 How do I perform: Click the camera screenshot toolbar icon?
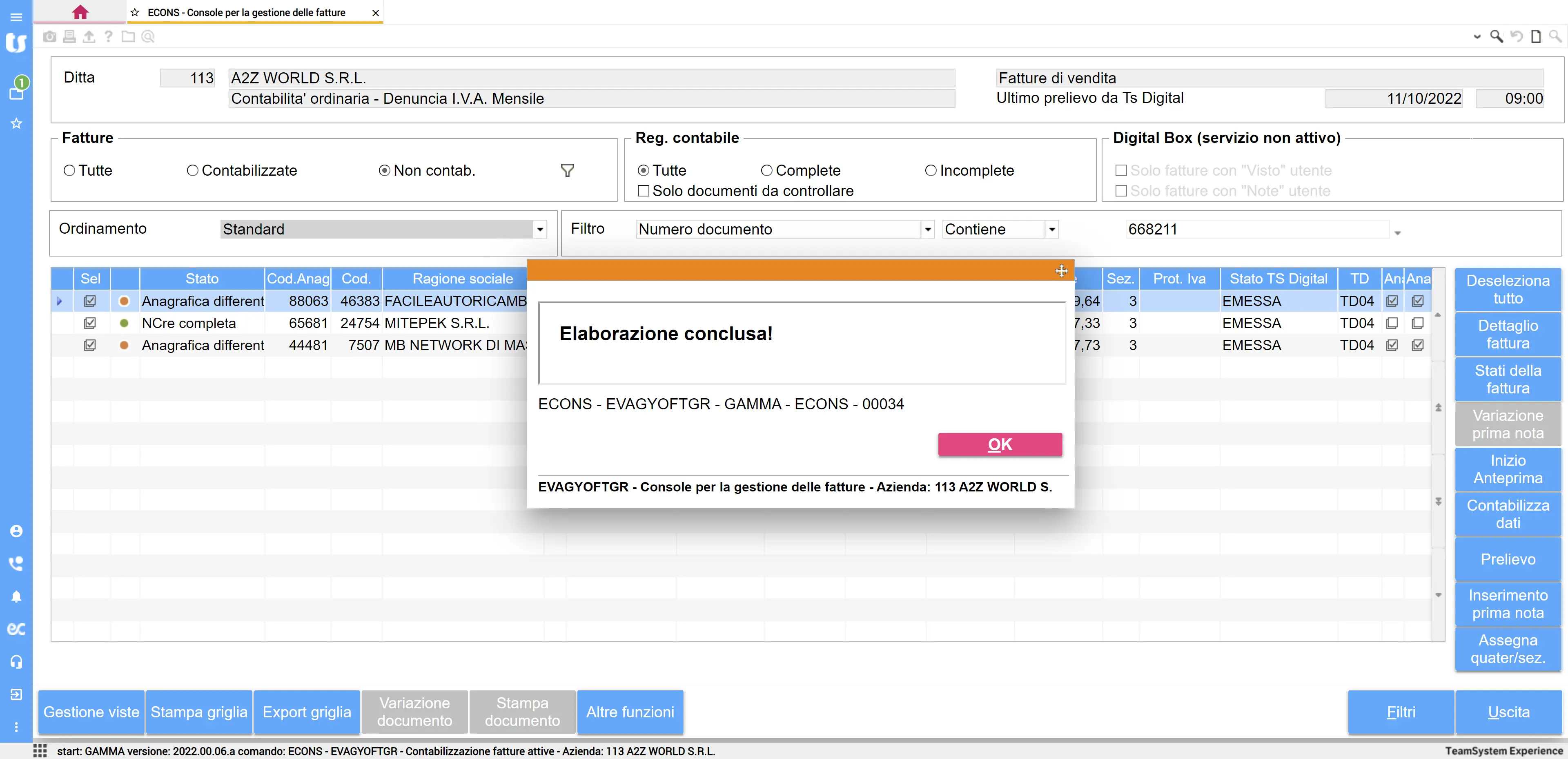click(x=50, y=36)
